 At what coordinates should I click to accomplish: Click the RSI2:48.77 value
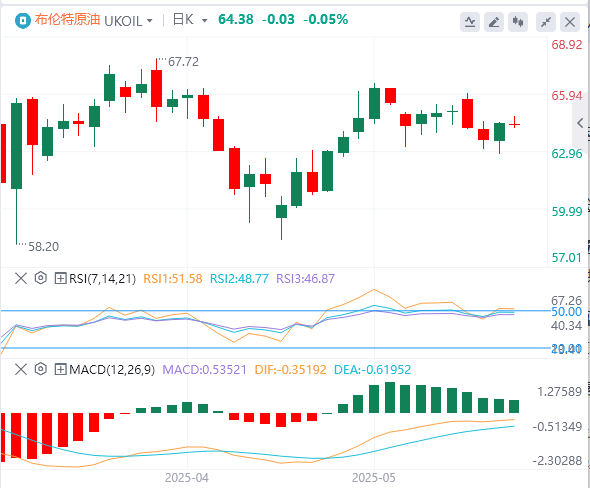click(239, 279)
